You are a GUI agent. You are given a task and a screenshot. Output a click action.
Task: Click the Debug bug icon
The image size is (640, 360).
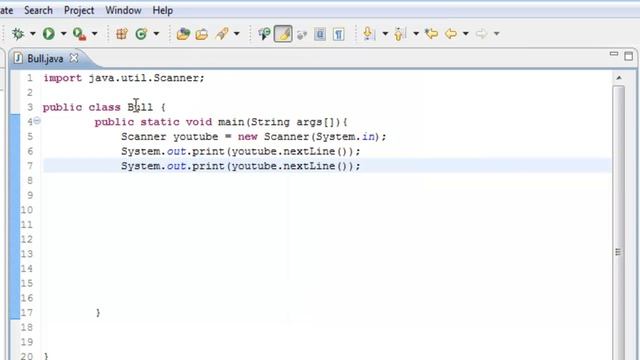point(18,33)
